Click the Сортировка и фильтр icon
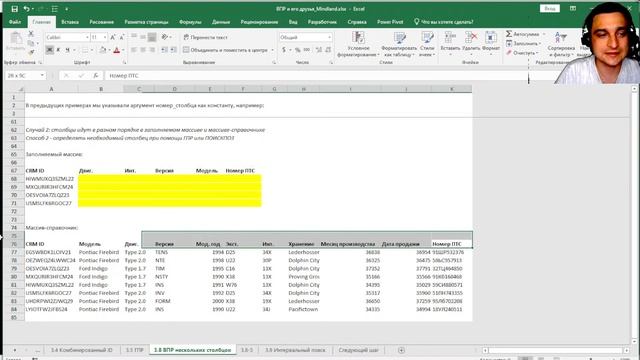Image resolution: width=640 pixels, height=360 pixels. 561,44
